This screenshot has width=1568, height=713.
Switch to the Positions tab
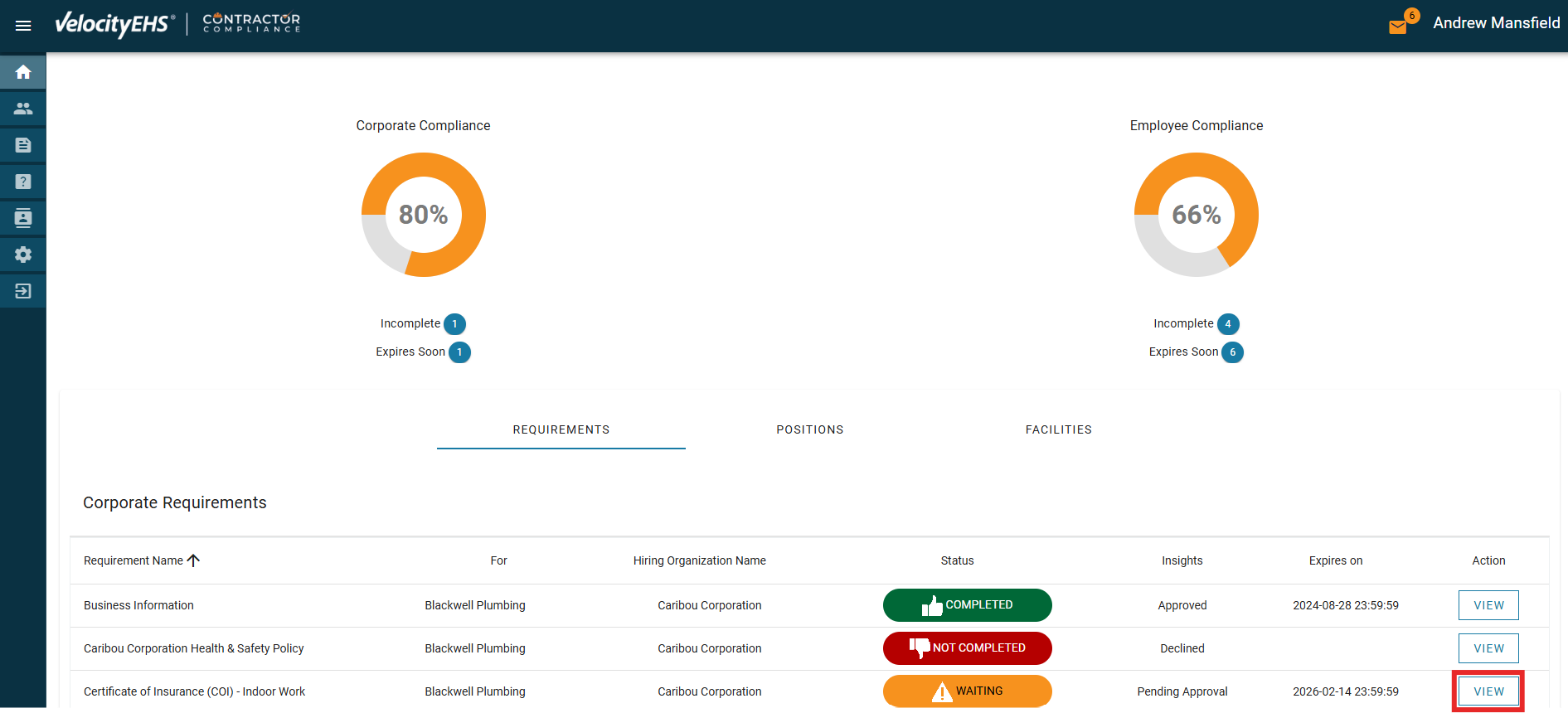[x=809, y=429]
